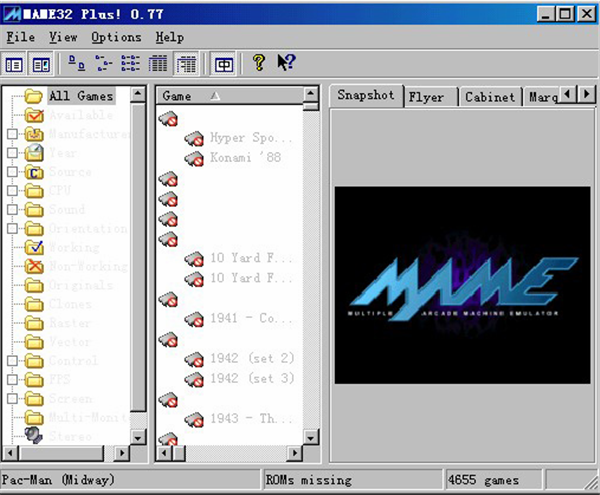Switch to the Flyer tab
The width and height of the screenshot is (600, 495).
point(427,97)
